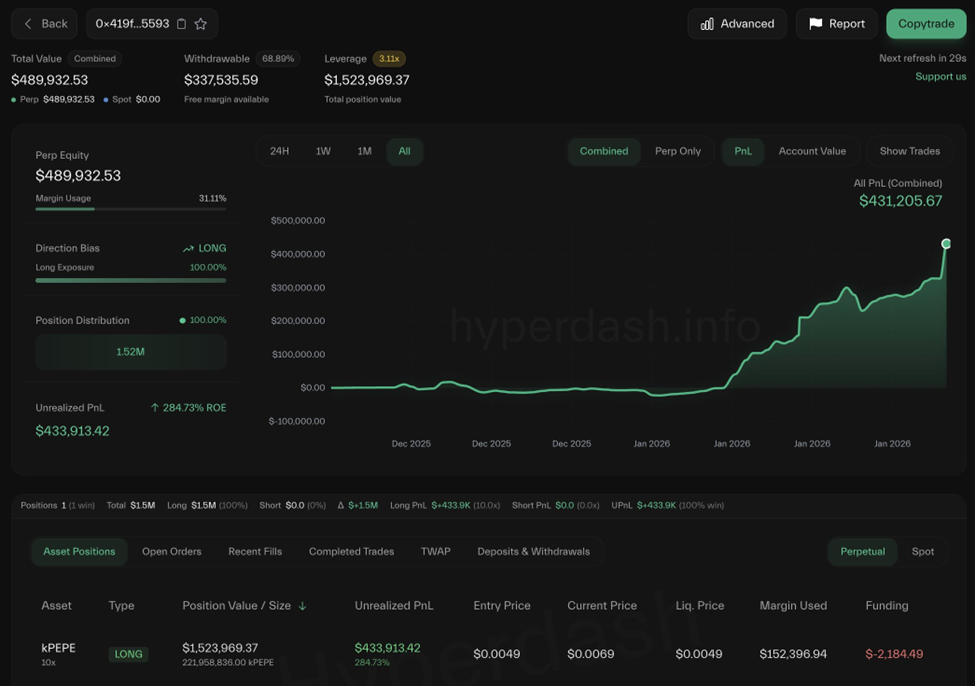Click the back arrow icon

[x=28, y=24]
